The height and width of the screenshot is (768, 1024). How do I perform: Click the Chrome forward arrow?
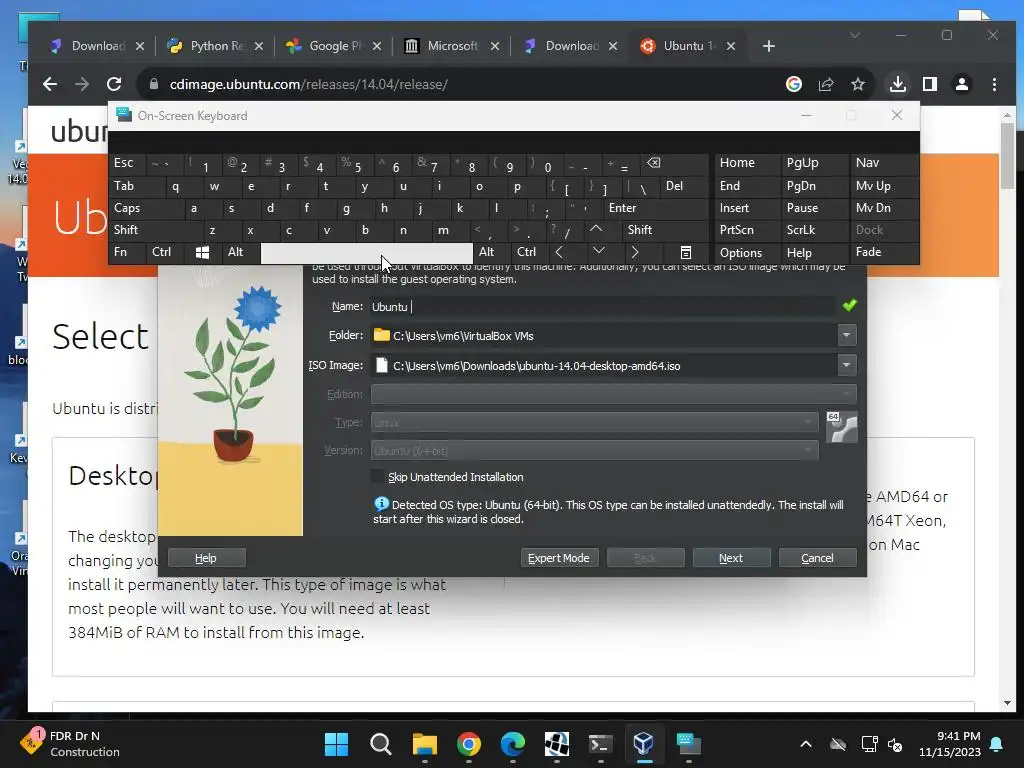coord(82,84)
